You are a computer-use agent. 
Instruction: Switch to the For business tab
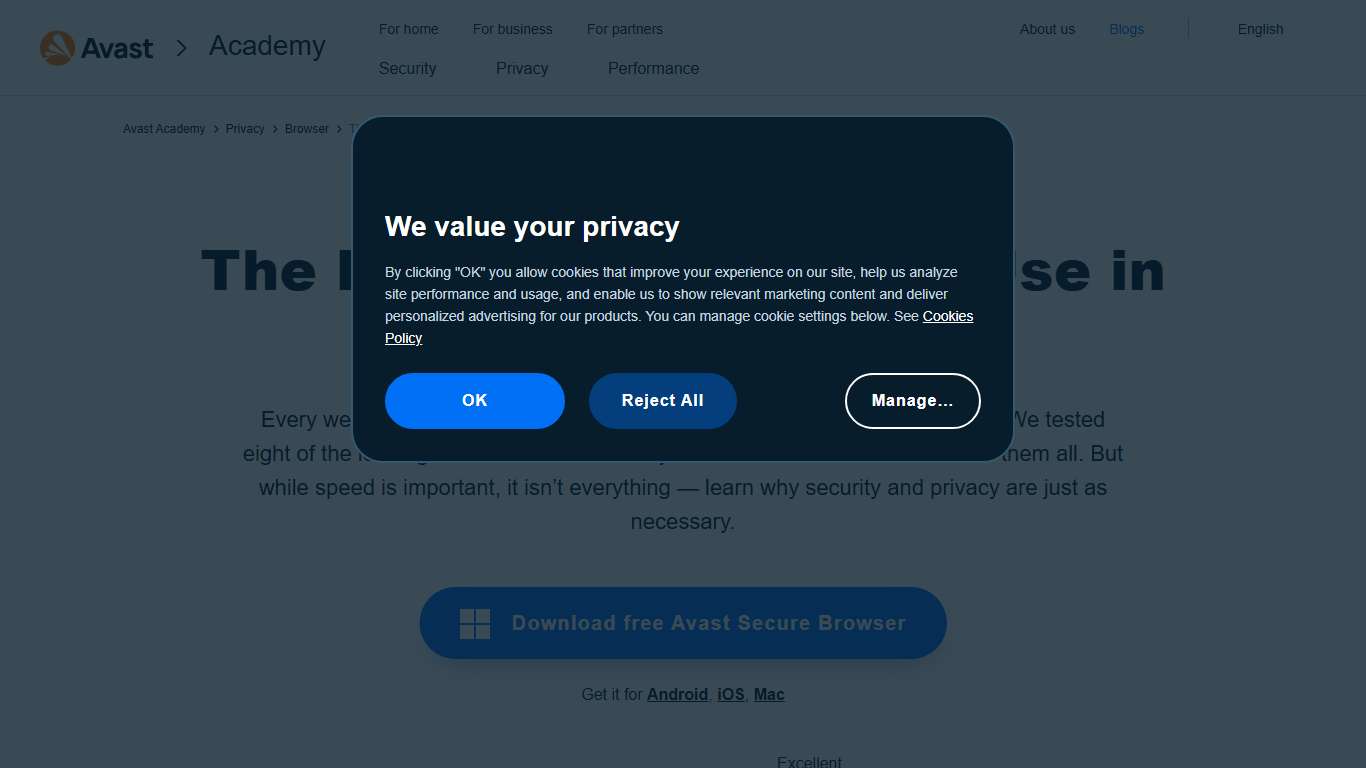[x=512, y=29]
